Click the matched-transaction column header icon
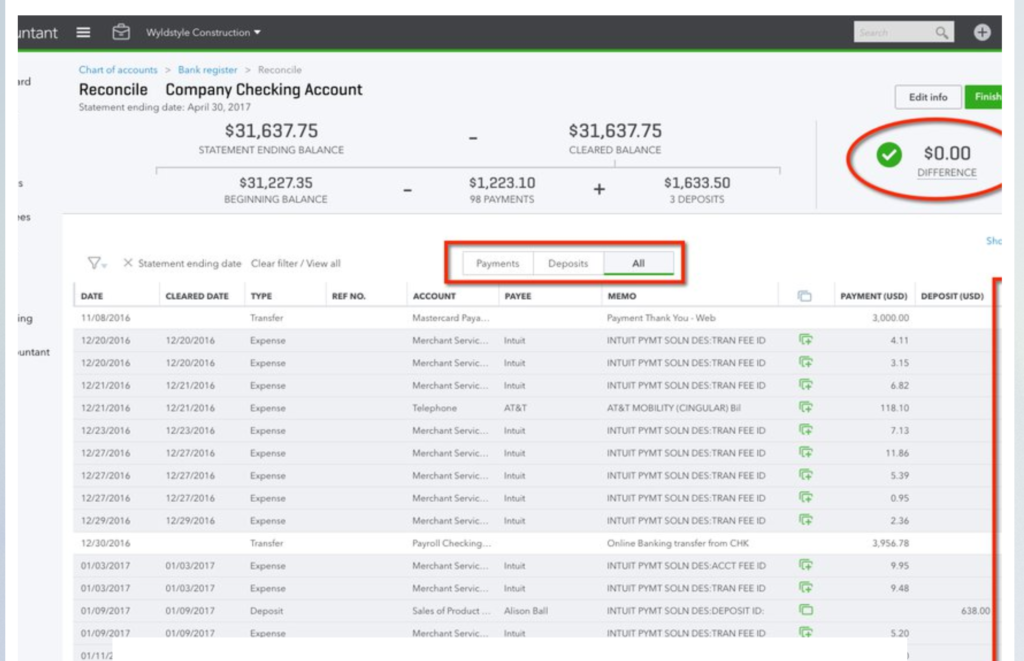The image size is (1024, 661). (805, 296)
